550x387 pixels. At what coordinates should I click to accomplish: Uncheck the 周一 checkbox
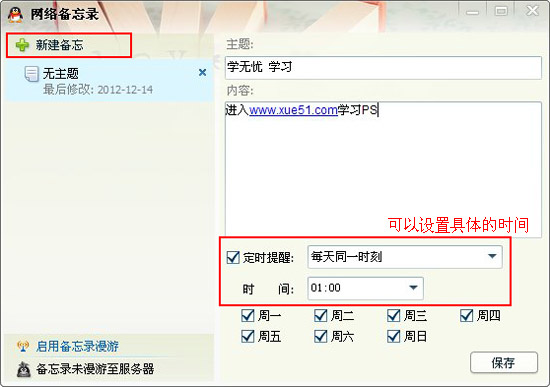(248, 316)
